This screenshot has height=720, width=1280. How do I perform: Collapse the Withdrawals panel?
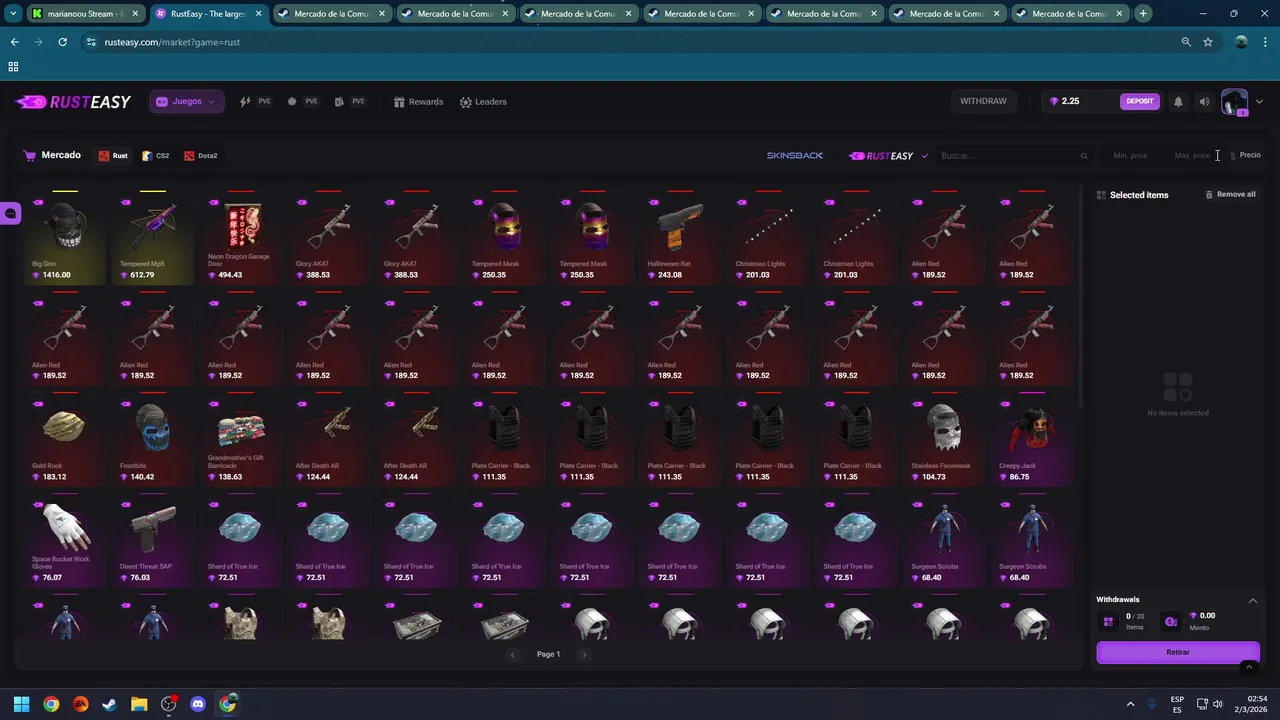(x=1253, y=600)
